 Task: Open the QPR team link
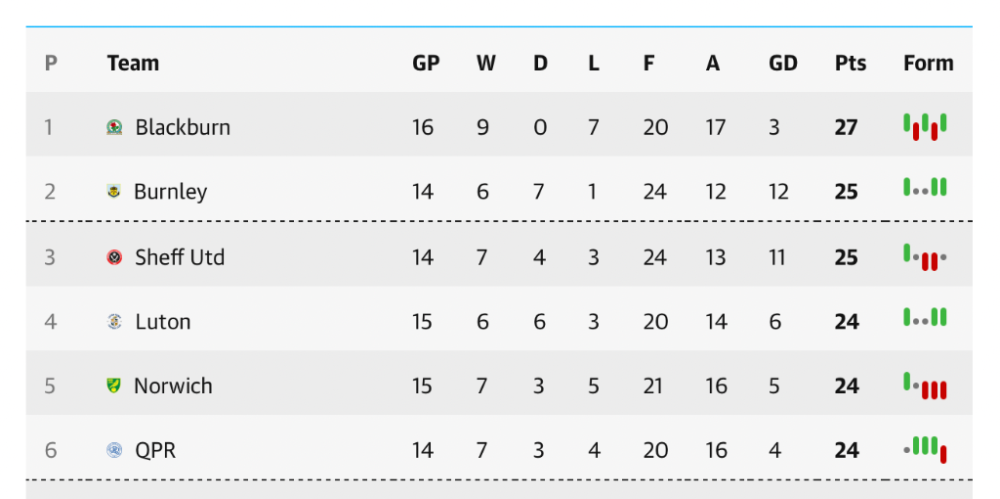coord(155,450)
